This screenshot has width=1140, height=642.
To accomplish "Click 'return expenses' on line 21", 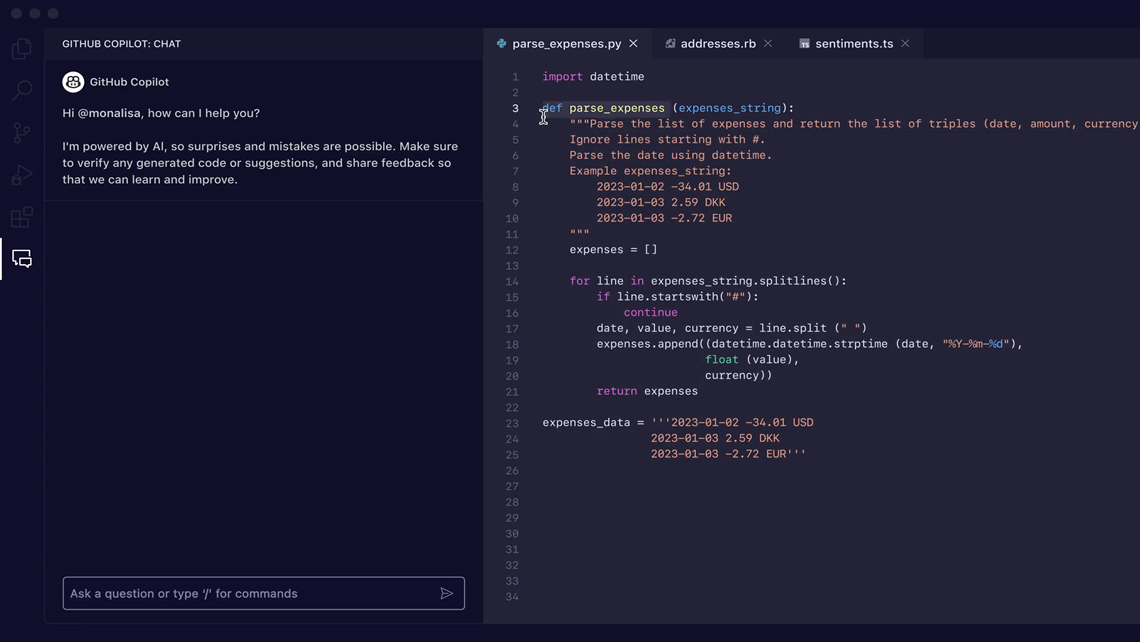I will click(647, 391).
